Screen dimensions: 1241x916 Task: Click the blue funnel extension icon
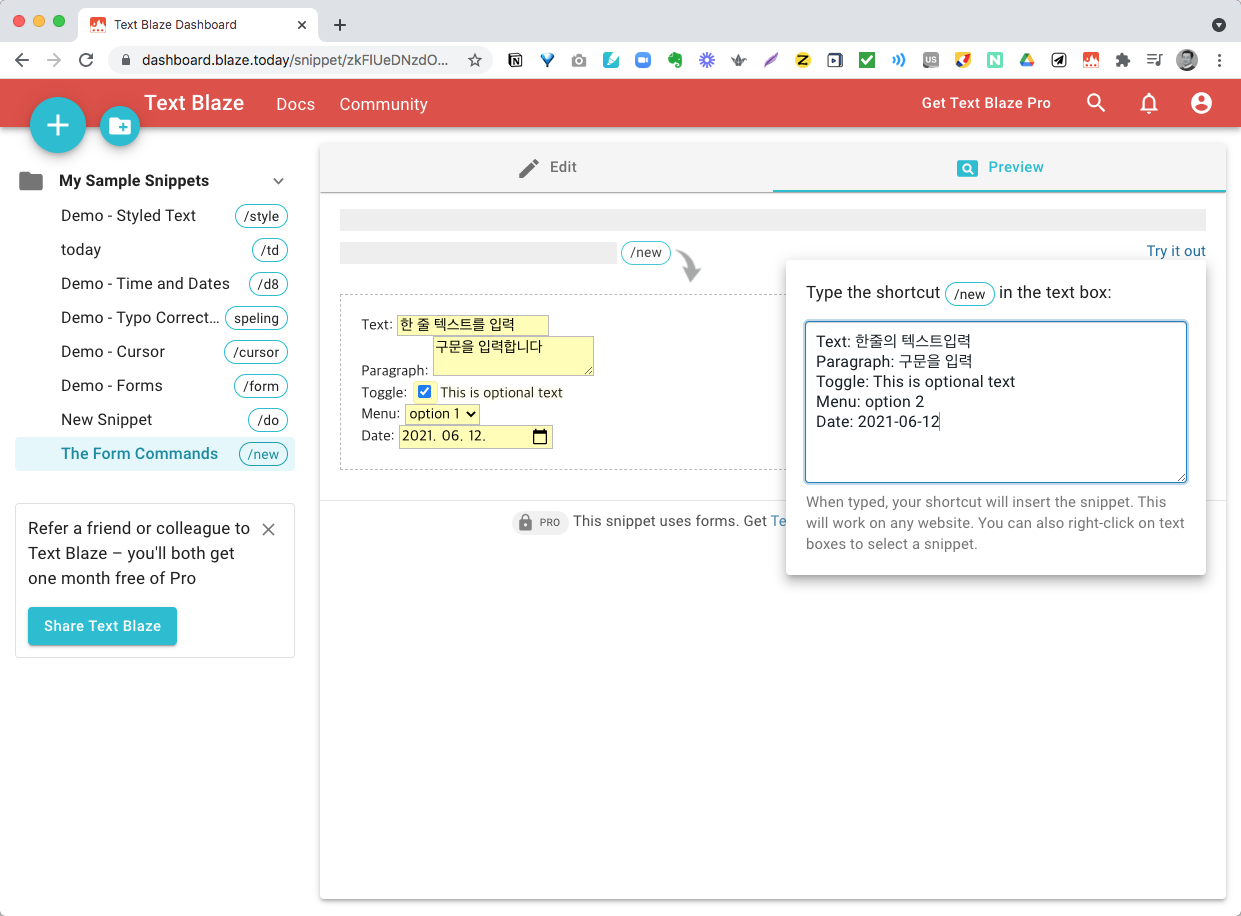tap(547, 60)
